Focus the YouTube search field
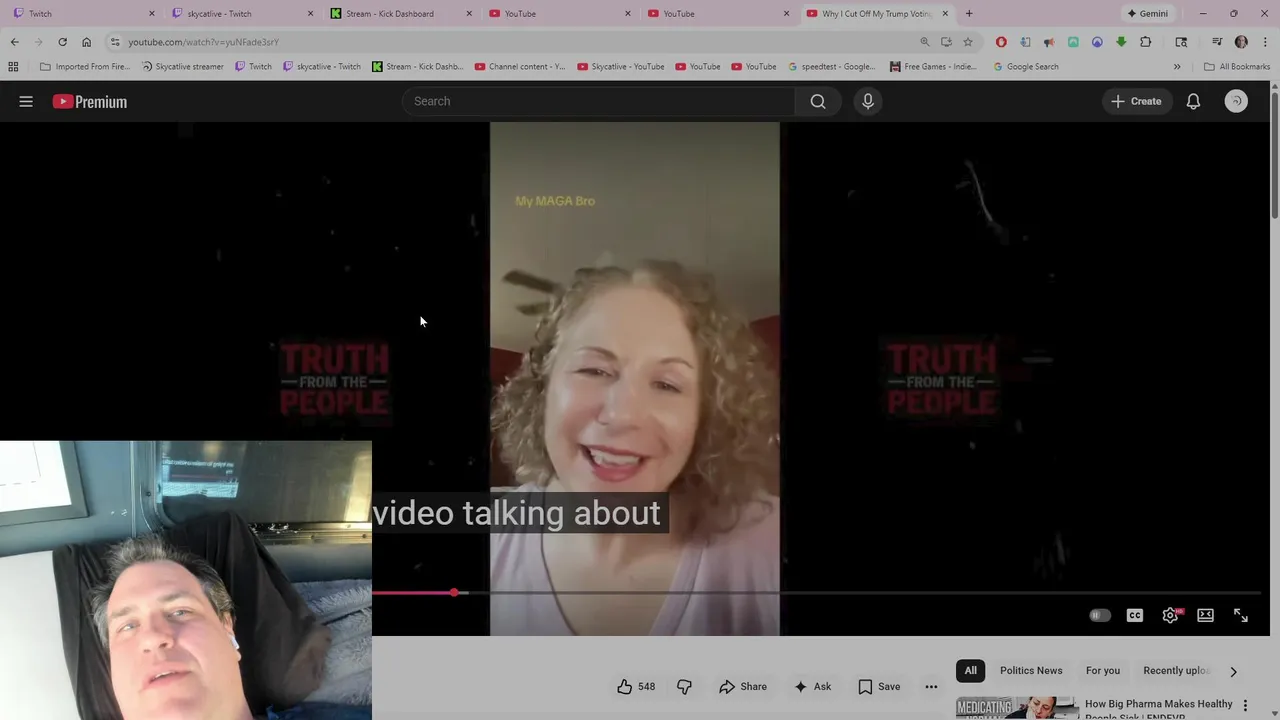This screenshot has width=1280, height=720. click(x=598, y=101)
